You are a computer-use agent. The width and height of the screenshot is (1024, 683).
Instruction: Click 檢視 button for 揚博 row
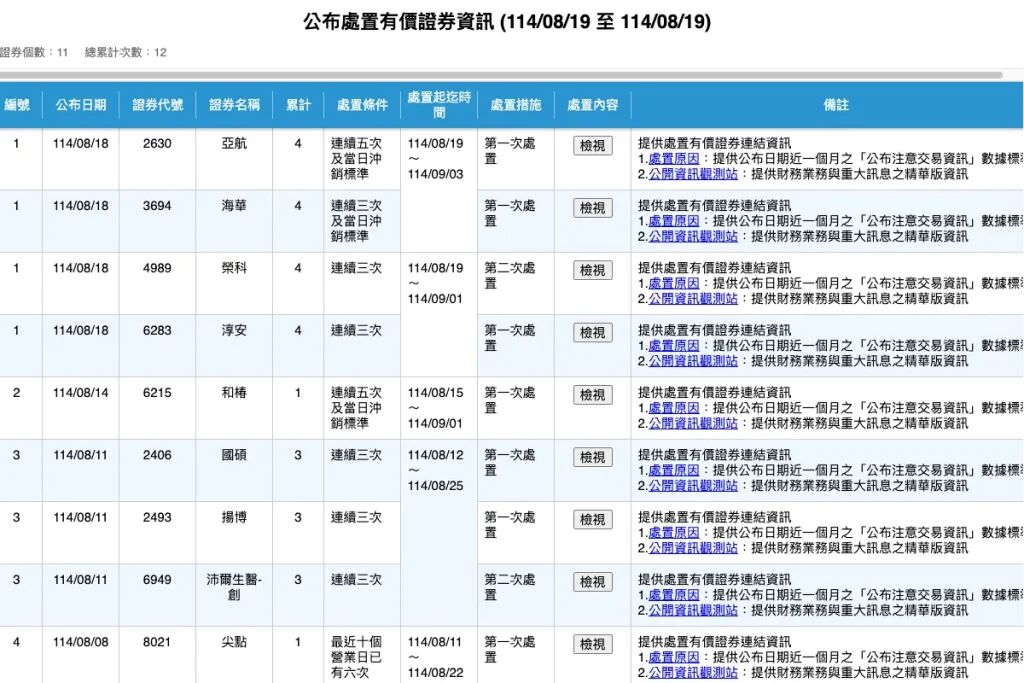pyautogui.click(x=592, y=520)
